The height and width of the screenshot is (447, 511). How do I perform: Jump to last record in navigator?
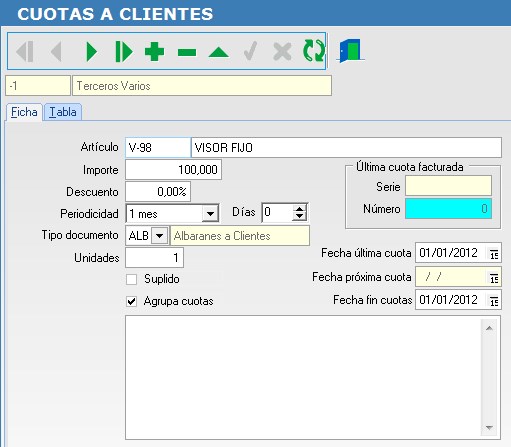[x=123, y=52]
